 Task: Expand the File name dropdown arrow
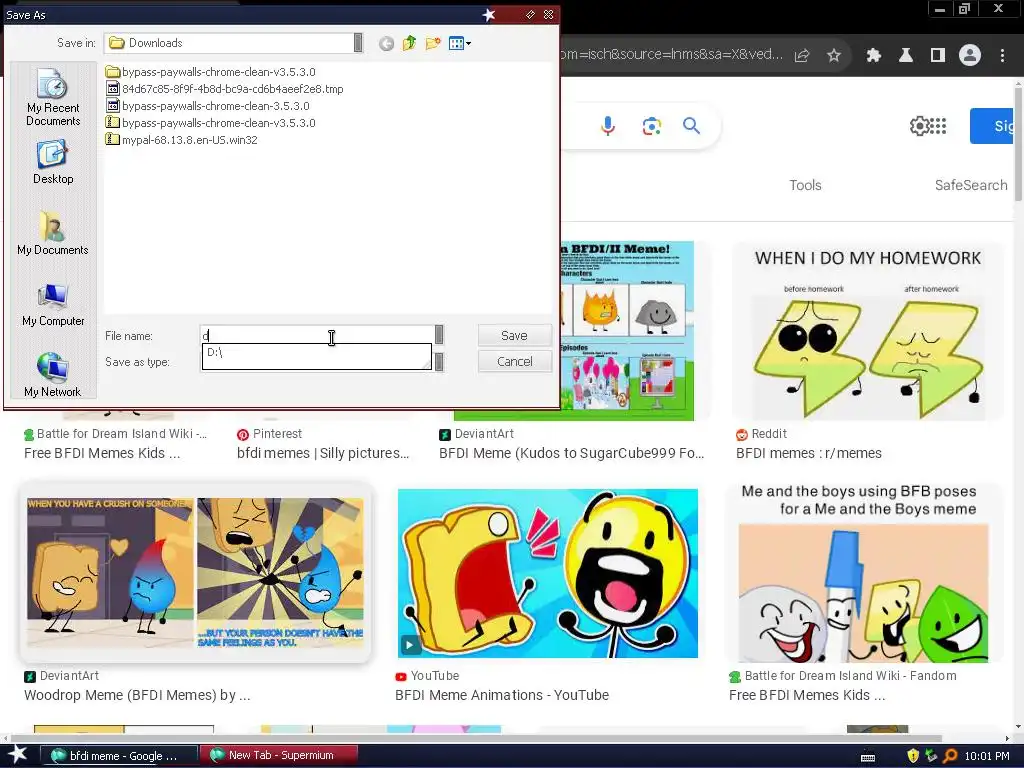pos(439,335)
